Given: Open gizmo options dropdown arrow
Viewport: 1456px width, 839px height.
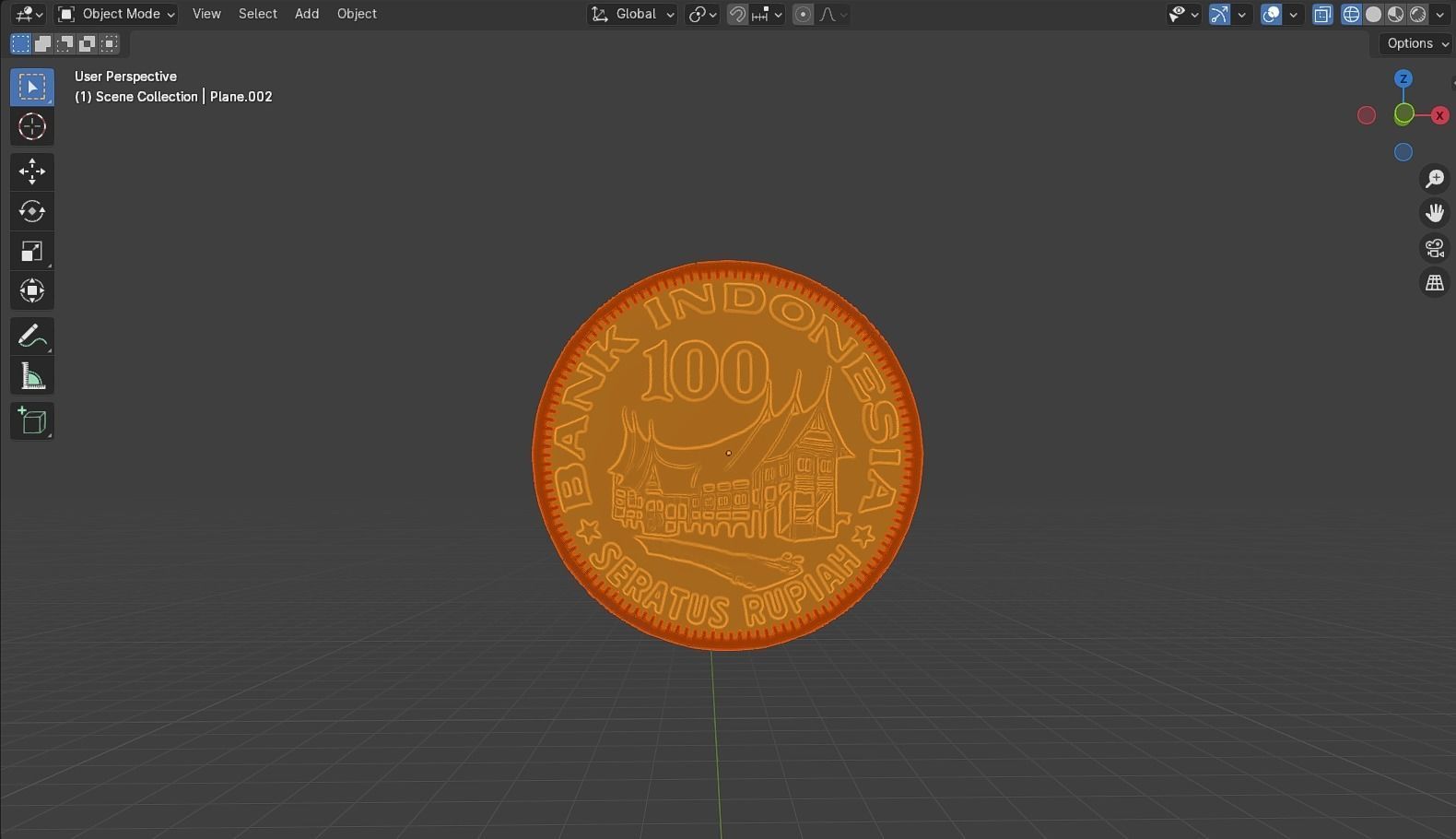Looking at the screenshot, I should 1241,14.
